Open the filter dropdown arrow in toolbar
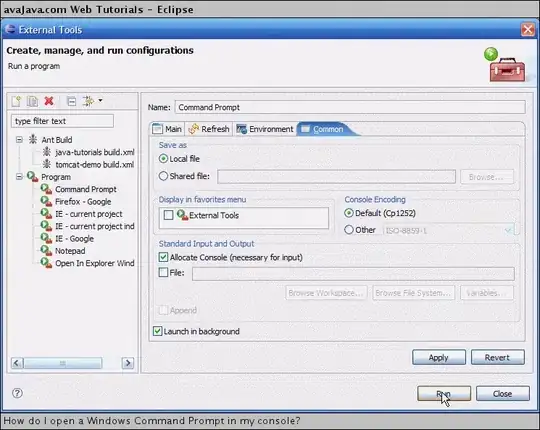The width and height of the screenshot is (540, 430). coord(100,101)
